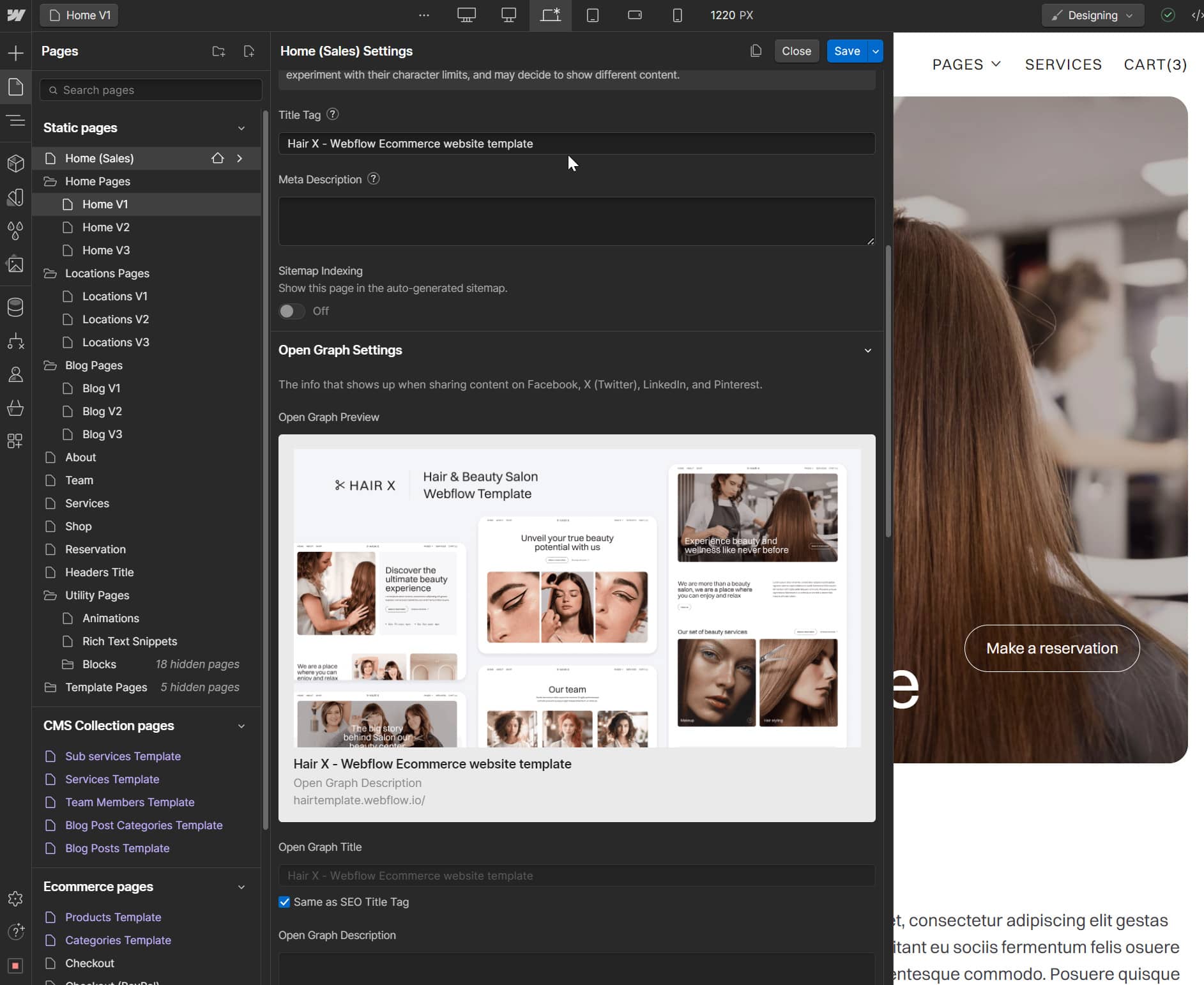
Task: Click the Meta Description text area
Action: click(x=576, y=221)
